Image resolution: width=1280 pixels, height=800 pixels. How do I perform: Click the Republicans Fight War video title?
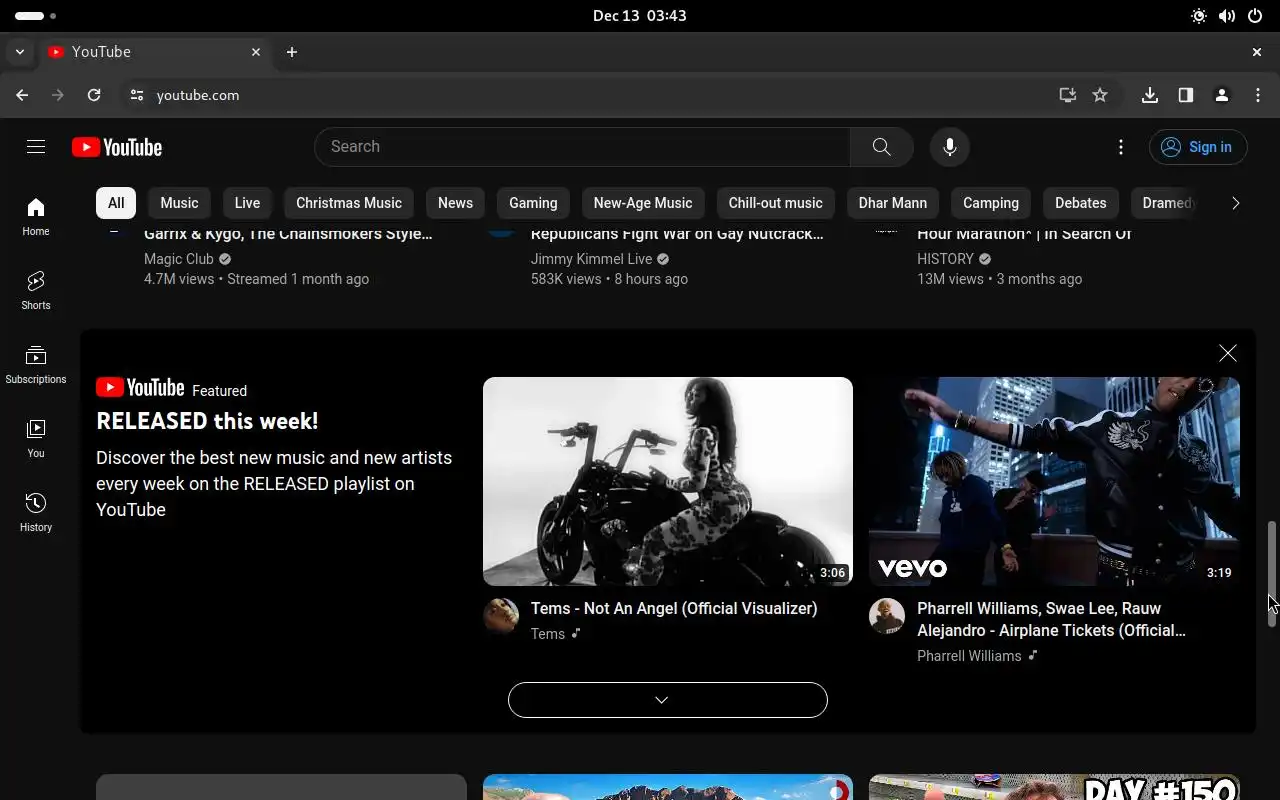tap(677, 234)
